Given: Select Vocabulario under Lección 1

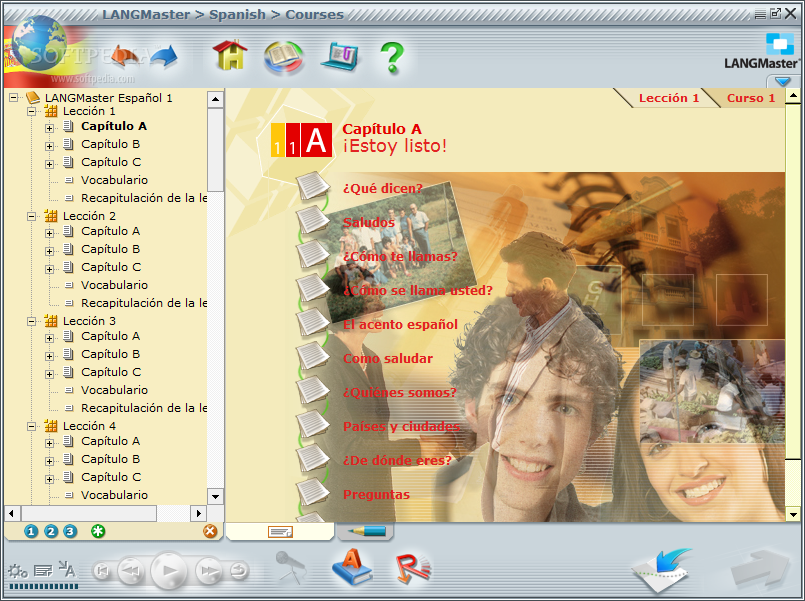Looking at the screenshot, I should pyautogui.click(x=114, y=180).
